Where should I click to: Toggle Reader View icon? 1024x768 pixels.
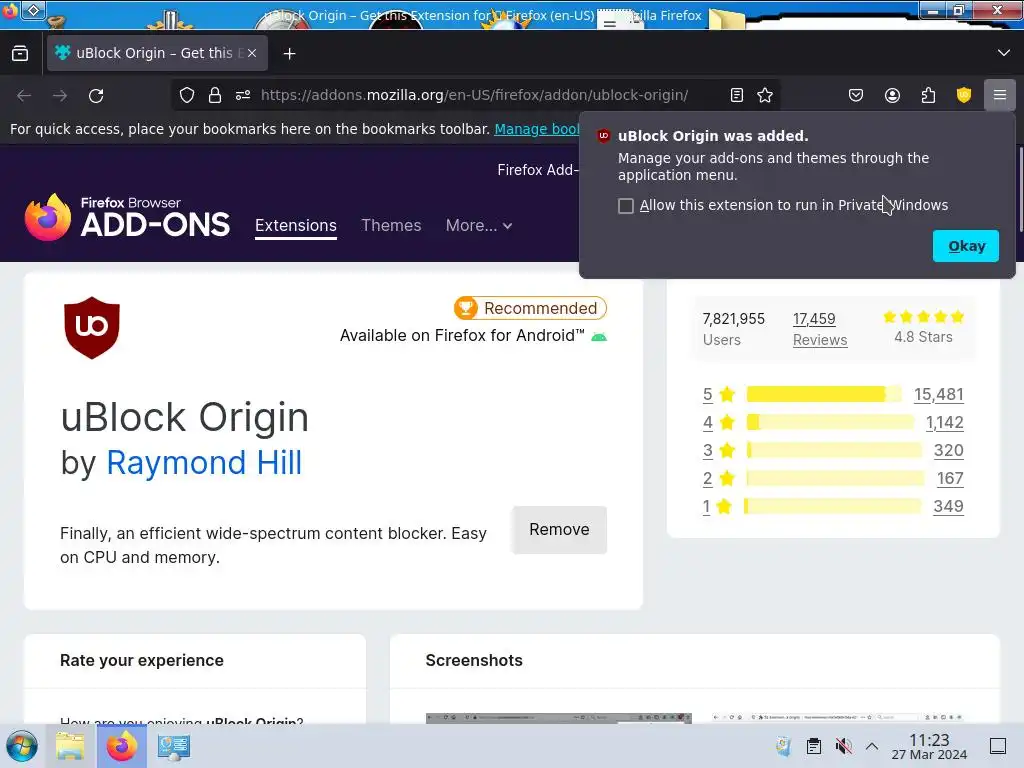click(737, 95)
